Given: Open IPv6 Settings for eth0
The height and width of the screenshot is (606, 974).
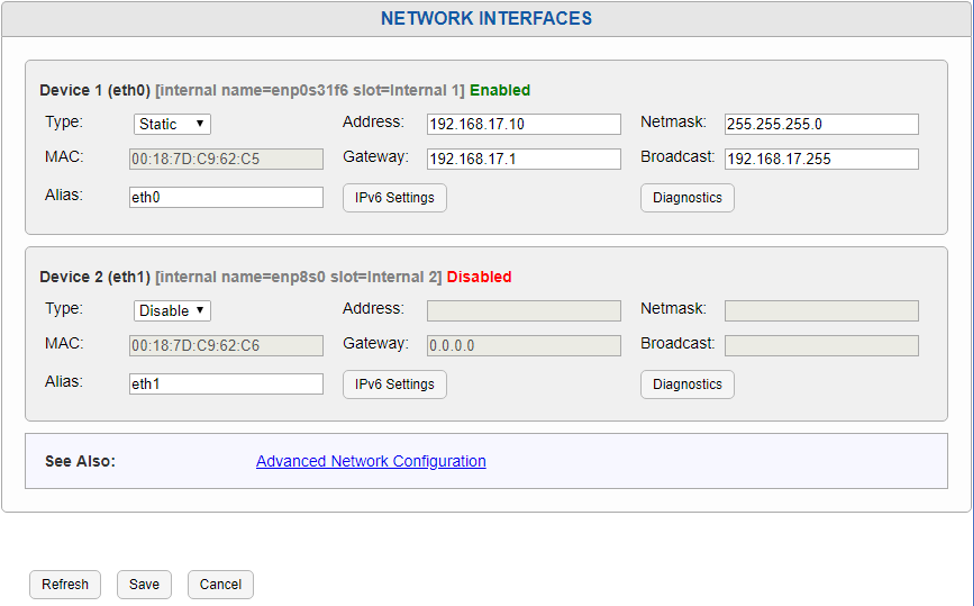Looking at the screenshot, I should coord(394,197).
